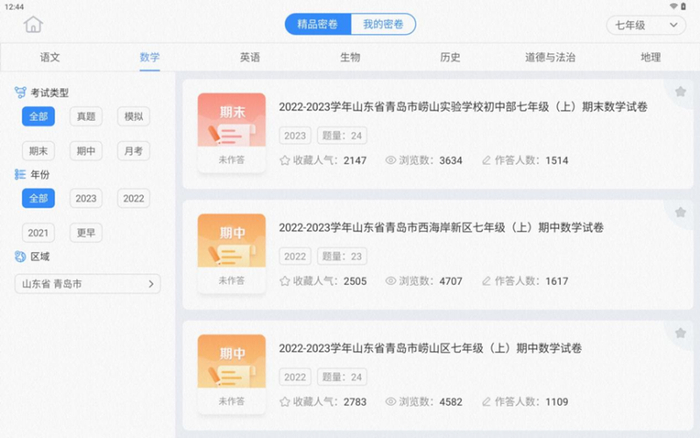Click the 年份 list icon

pos(20,174)
